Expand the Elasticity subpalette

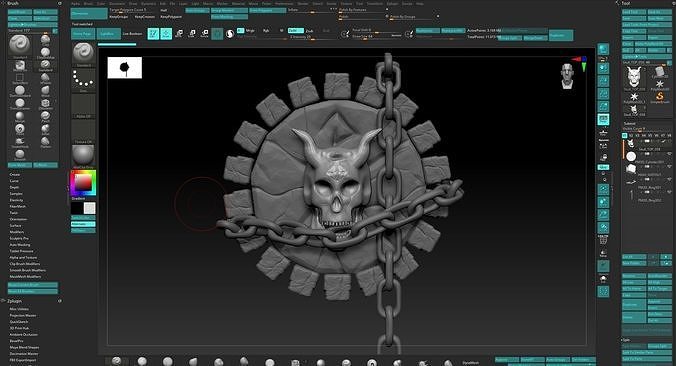16,200
